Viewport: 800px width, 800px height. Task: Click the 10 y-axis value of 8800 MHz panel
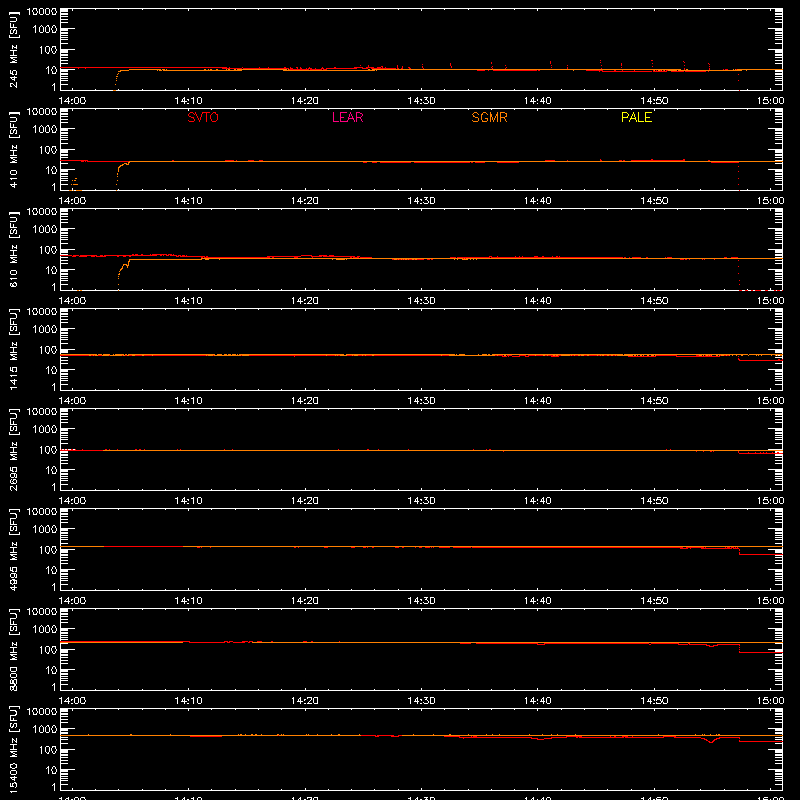[x=51, y=670]
